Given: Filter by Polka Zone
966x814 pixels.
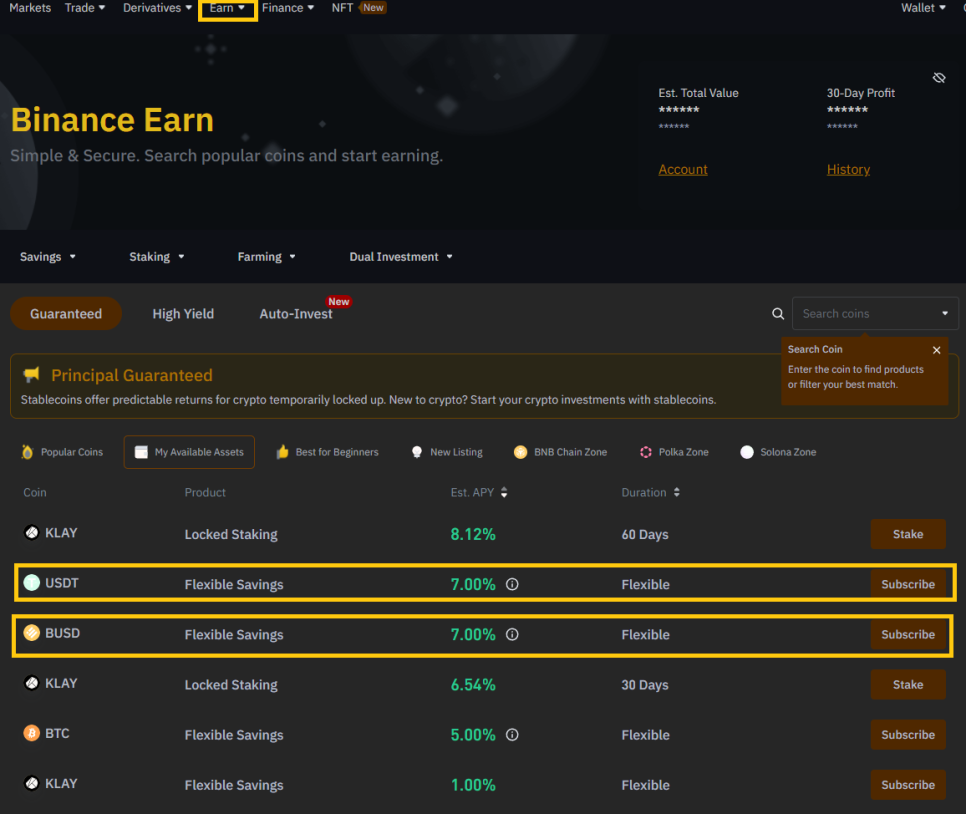Looking at the screenshot, I should pyautogui.click(x=674, y=452).
